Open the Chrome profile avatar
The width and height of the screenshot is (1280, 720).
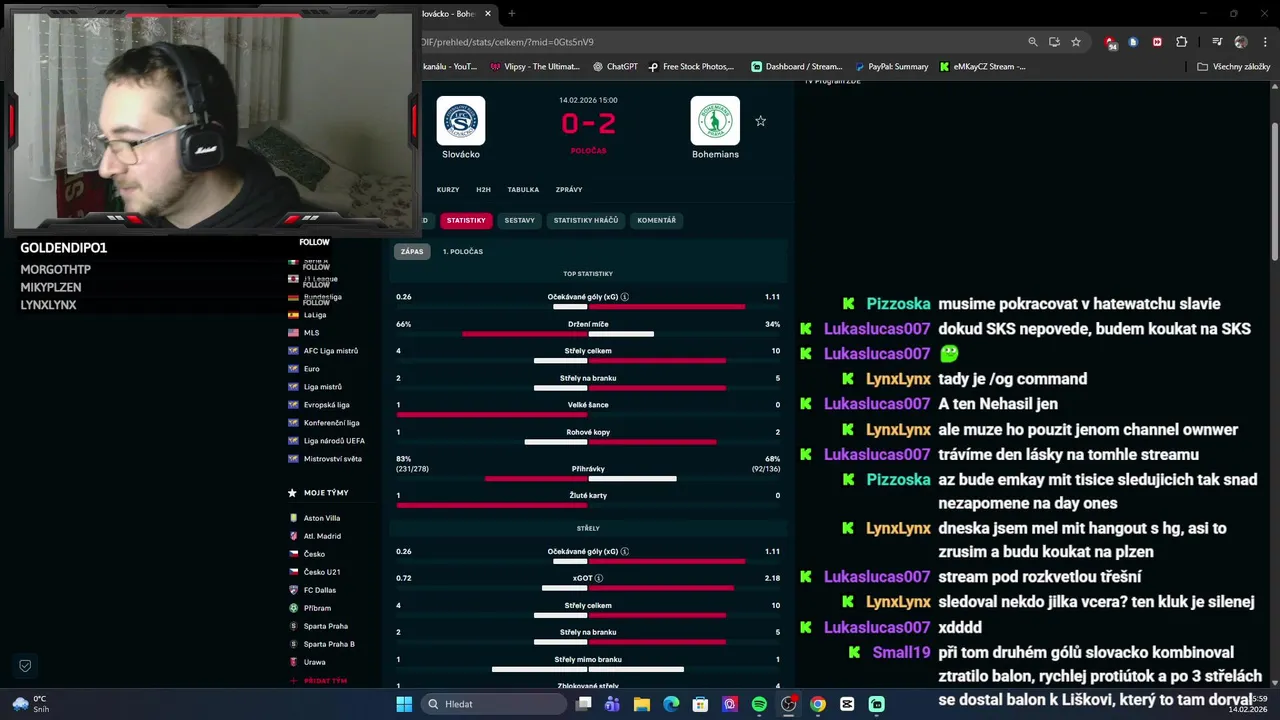tap(1241, 42)
